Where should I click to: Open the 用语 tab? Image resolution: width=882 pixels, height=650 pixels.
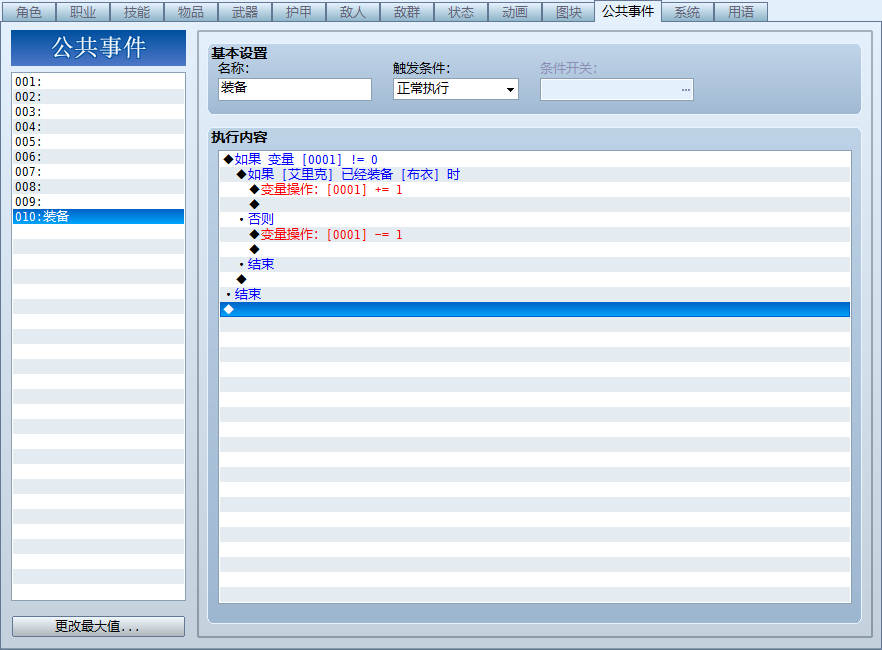[741, 12]
